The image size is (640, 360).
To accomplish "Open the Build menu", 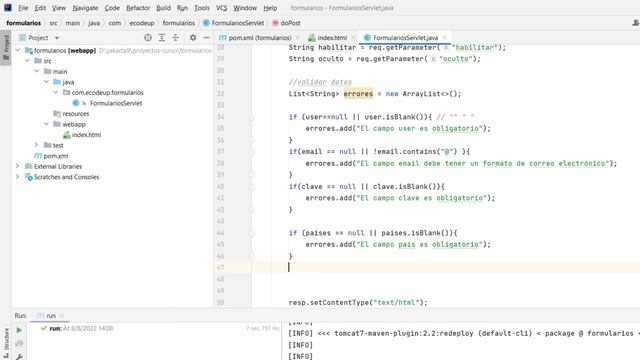I will tap(163, 8).
